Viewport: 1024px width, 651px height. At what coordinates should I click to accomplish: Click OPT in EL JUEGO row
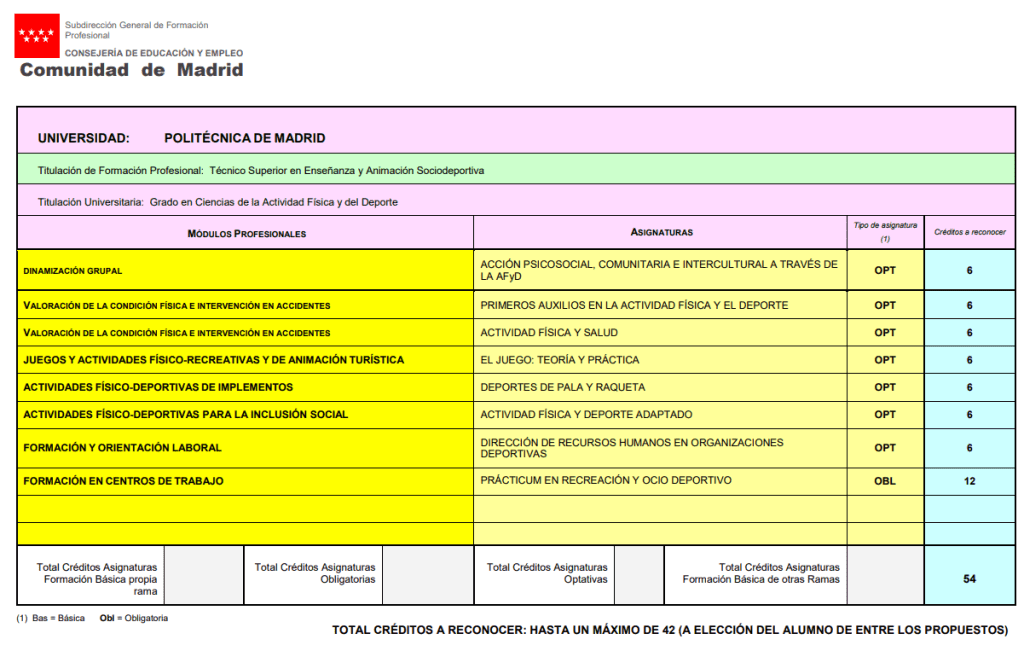[885, 360]
